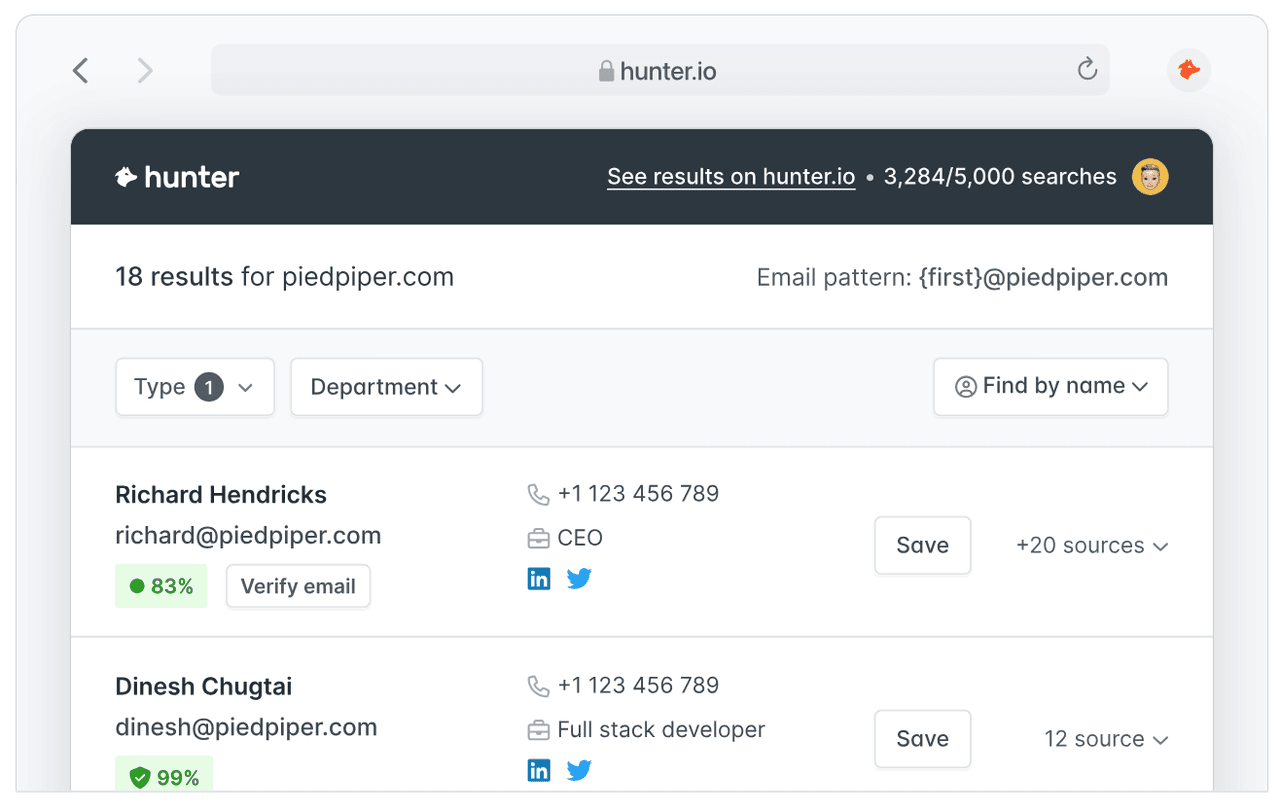
Task: Open Richard Hendricks' LinkedIn profile
Action: pyautogui.click(x=539, y=578)
